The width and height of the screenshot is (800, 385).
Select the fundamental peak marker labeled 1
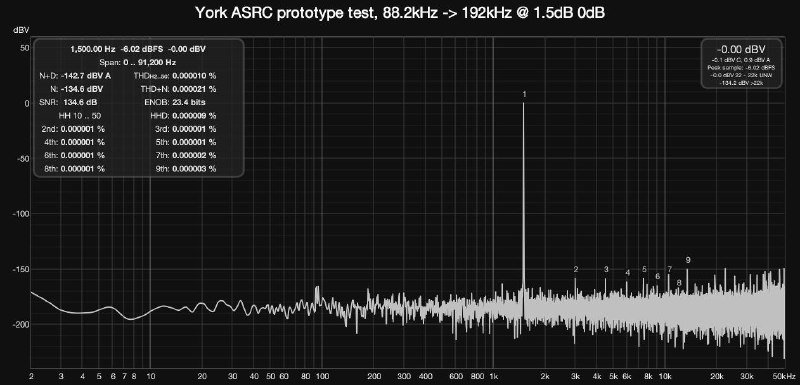click(x=524, y=94)
